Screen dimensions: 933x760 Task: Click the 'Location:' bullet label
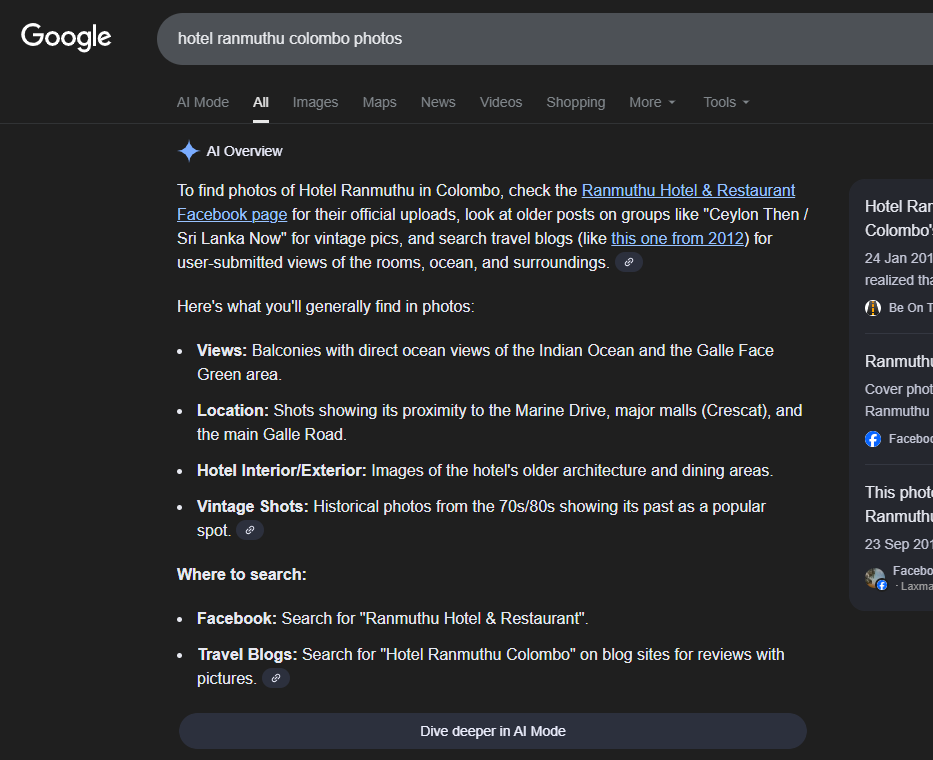[233, 411]
